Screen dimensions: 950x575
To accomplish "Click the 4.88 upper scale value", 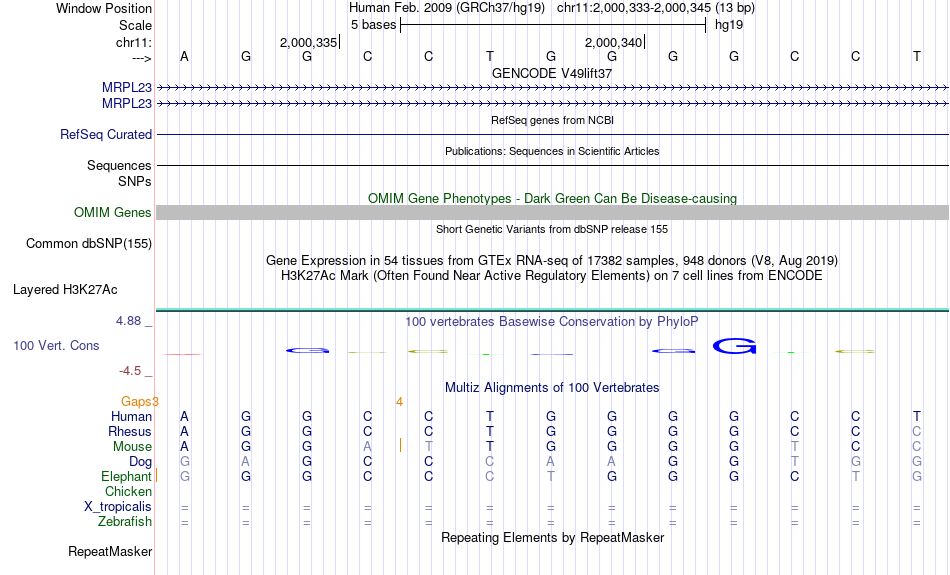I will click(128, 321).
